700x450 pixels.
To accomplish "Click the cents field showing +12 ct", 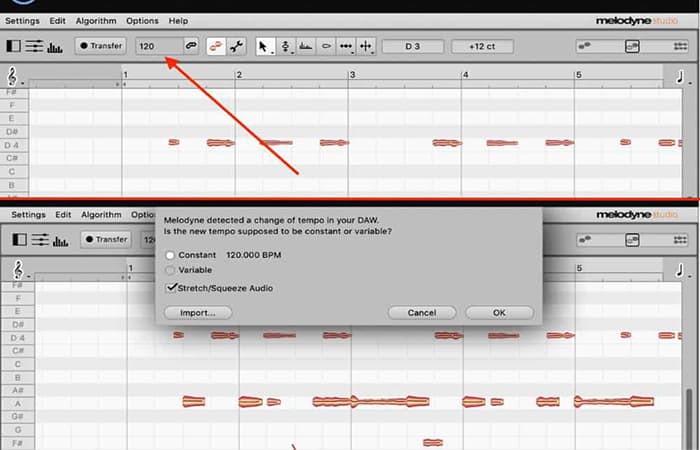I will [482, 46].
